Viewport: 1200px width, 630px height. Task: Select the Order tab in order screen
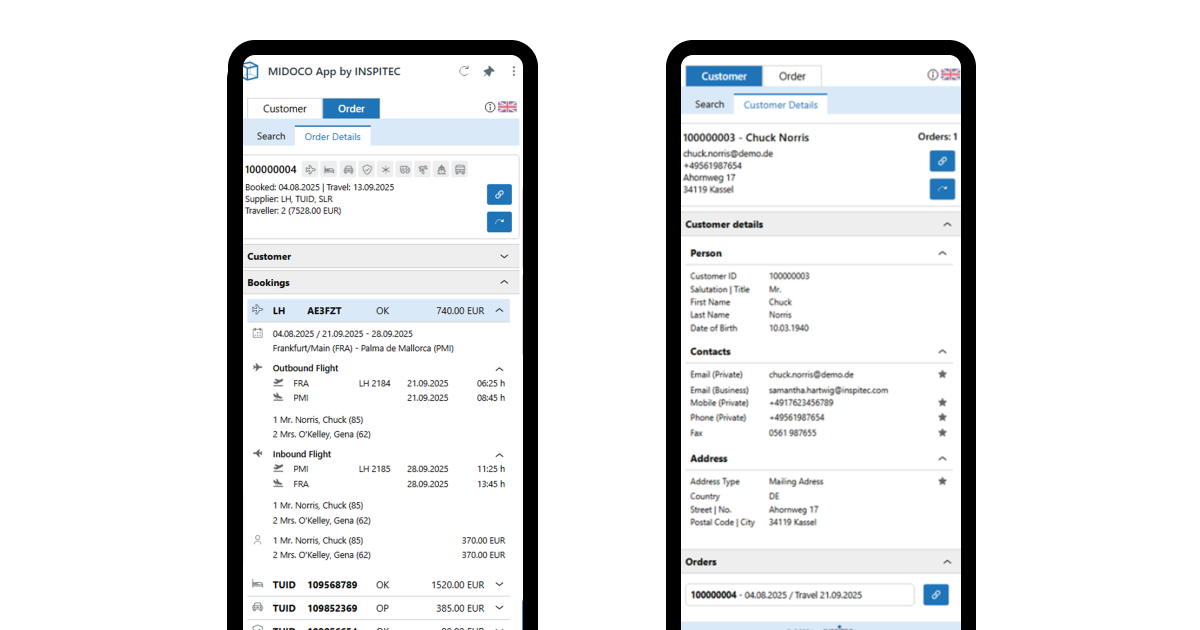pyautogui.click(x=351, y=109)
